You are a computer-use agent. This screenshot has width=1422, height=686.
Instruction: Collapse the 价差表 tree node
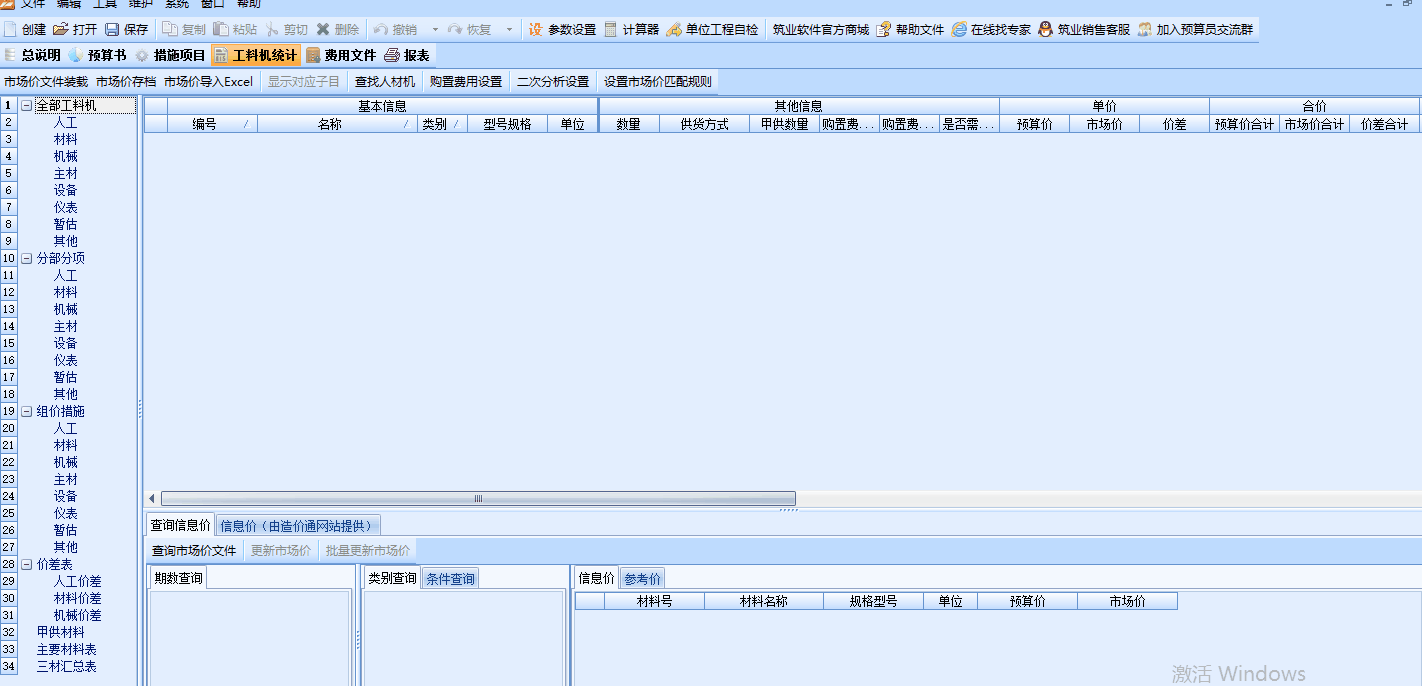pos(27,564)
